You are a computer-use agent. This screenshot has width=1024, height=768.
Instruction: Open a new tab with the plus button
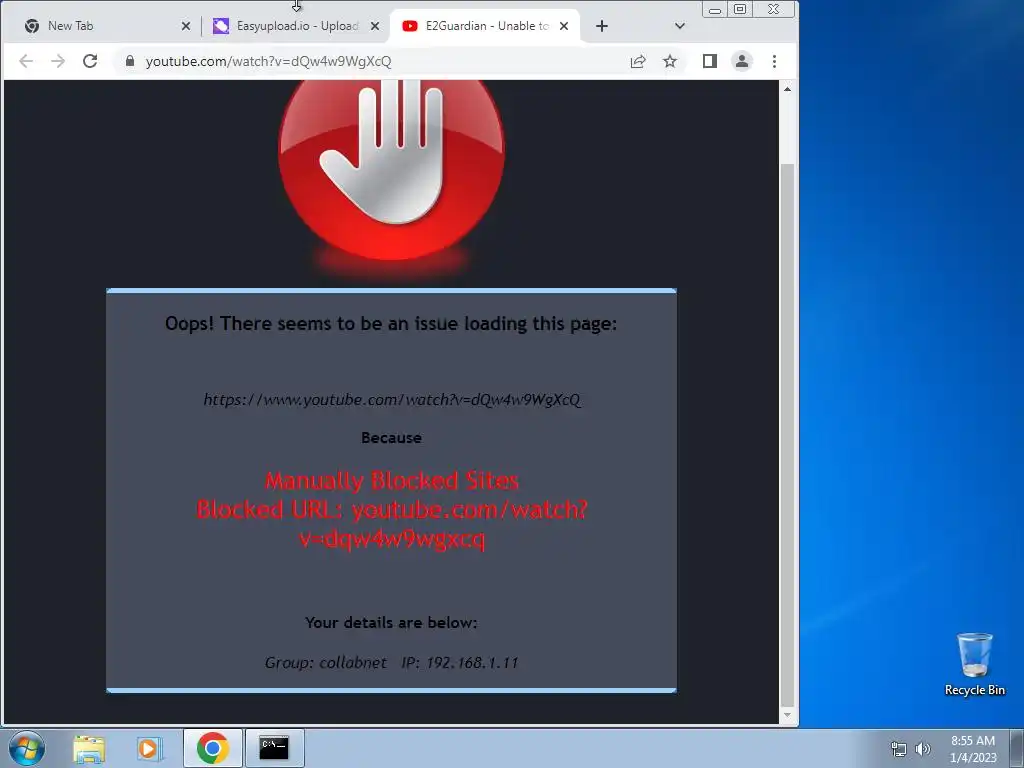(602, 26)
